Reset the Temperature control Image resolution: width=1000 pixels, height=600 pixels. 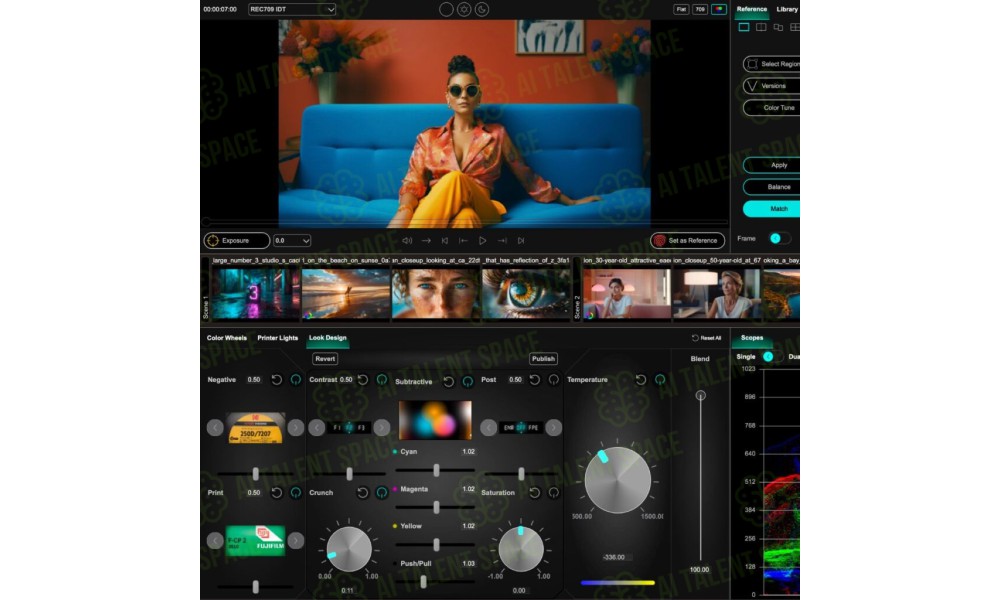click(x=640, y=379)
